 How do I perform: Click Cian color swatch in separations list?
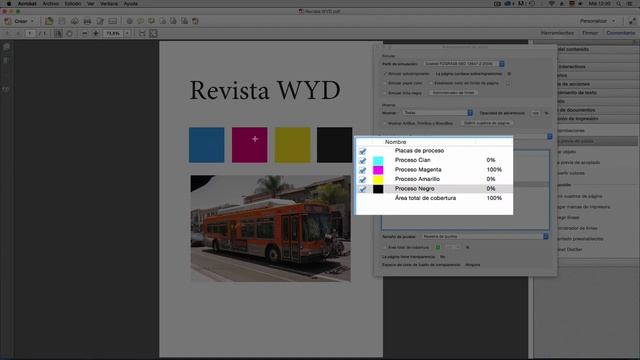coord(378,160)
